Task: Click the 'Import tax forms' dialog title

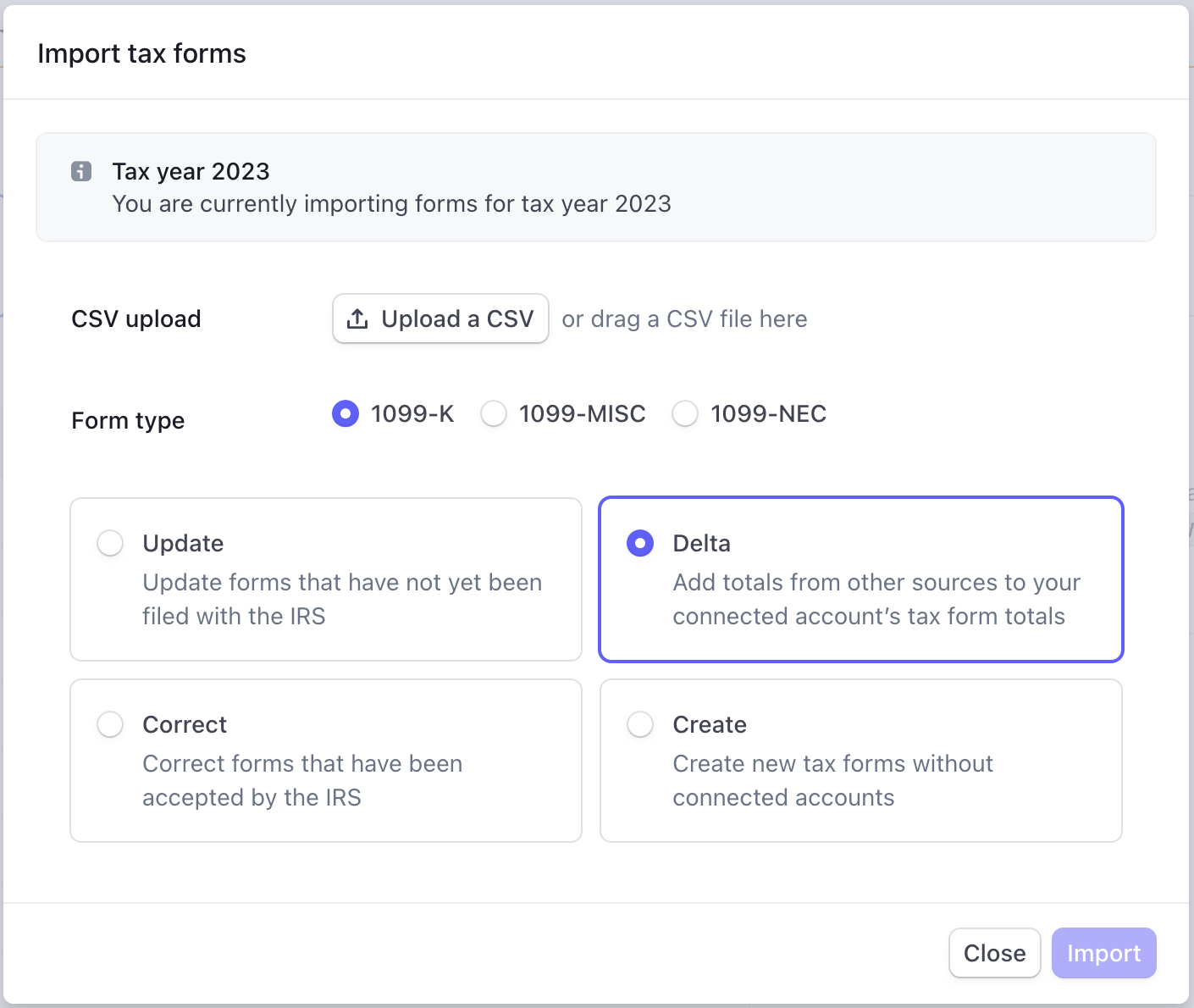Action: 141,53
